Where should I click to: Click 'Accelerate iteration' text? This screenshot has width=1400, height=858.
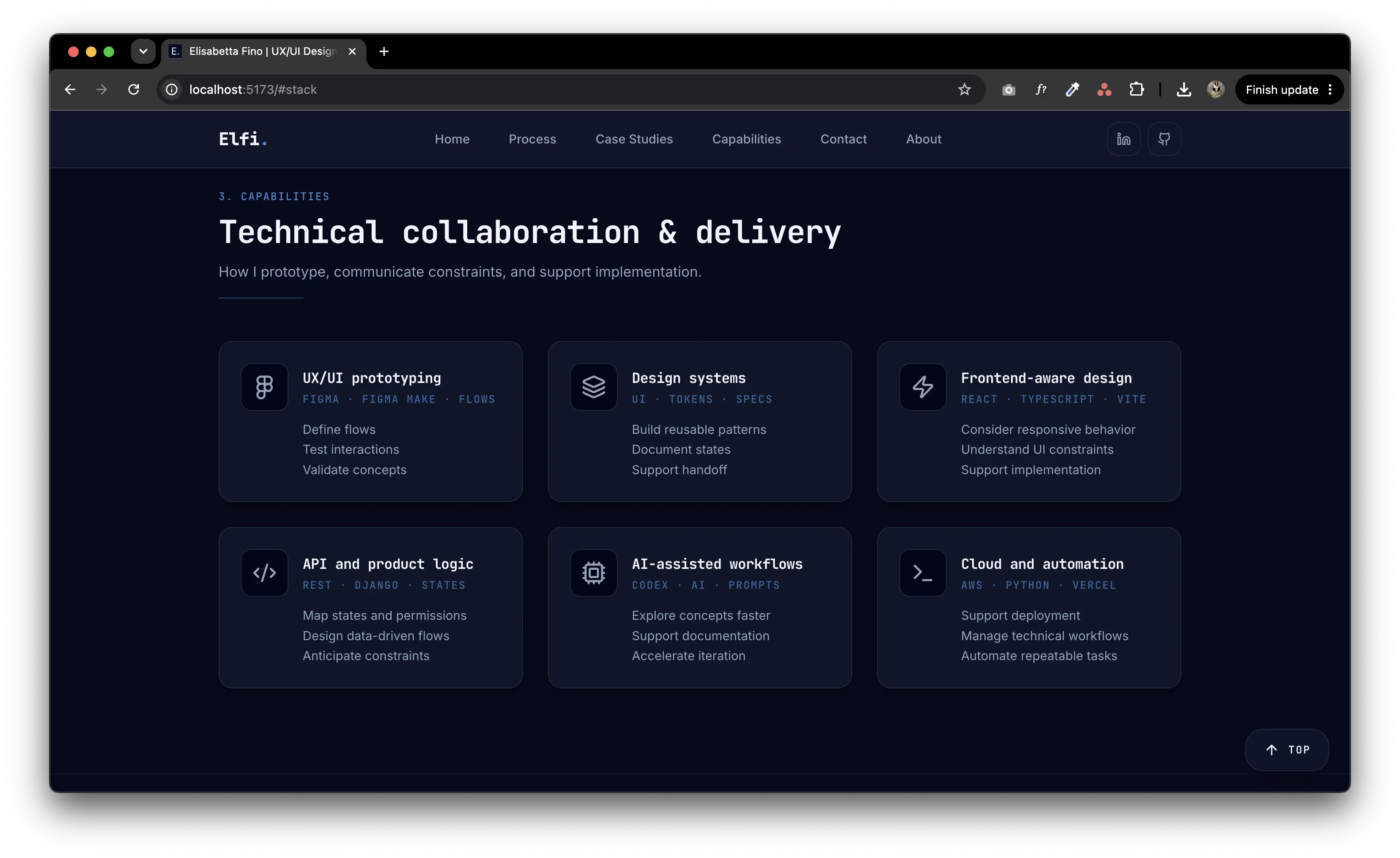(x=688, y=656)
